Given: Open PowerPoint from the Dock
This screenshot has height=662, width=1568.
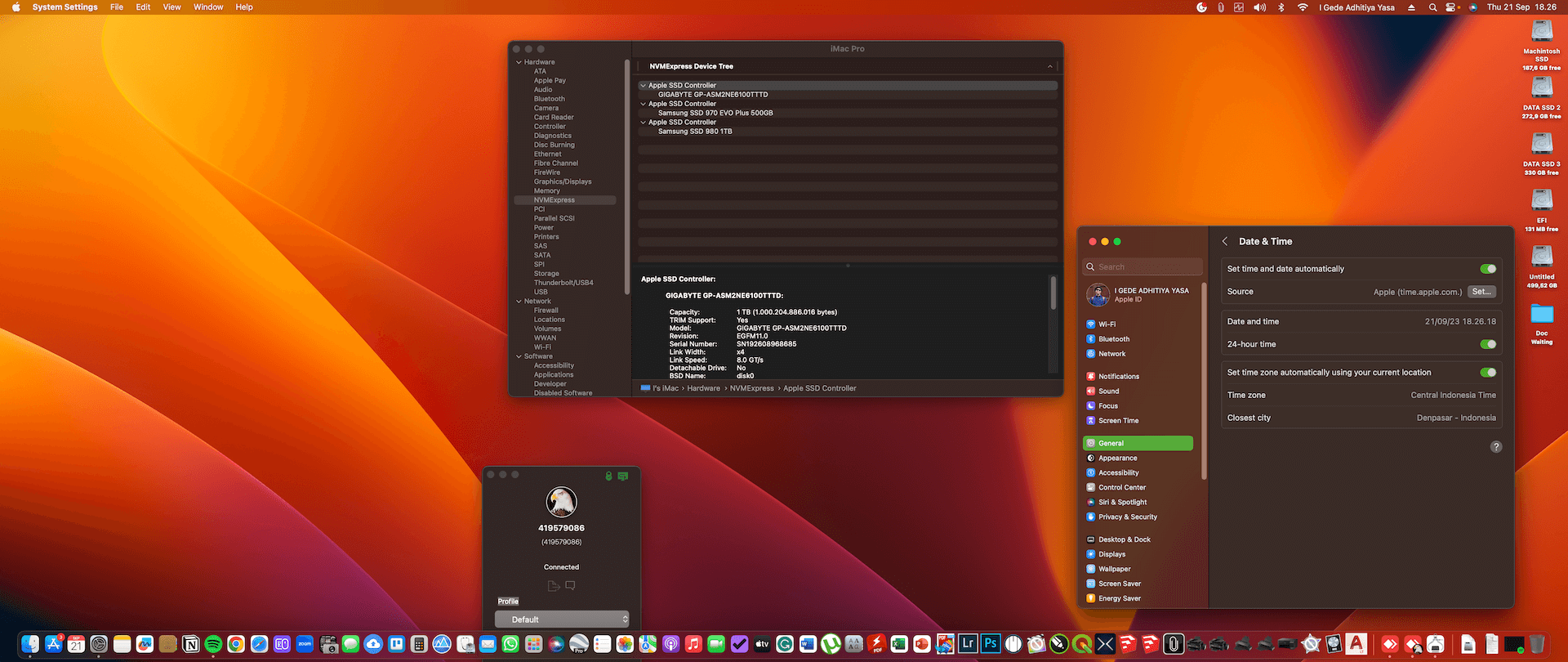Looking at the screenshot, I should [x=922, y=644].
